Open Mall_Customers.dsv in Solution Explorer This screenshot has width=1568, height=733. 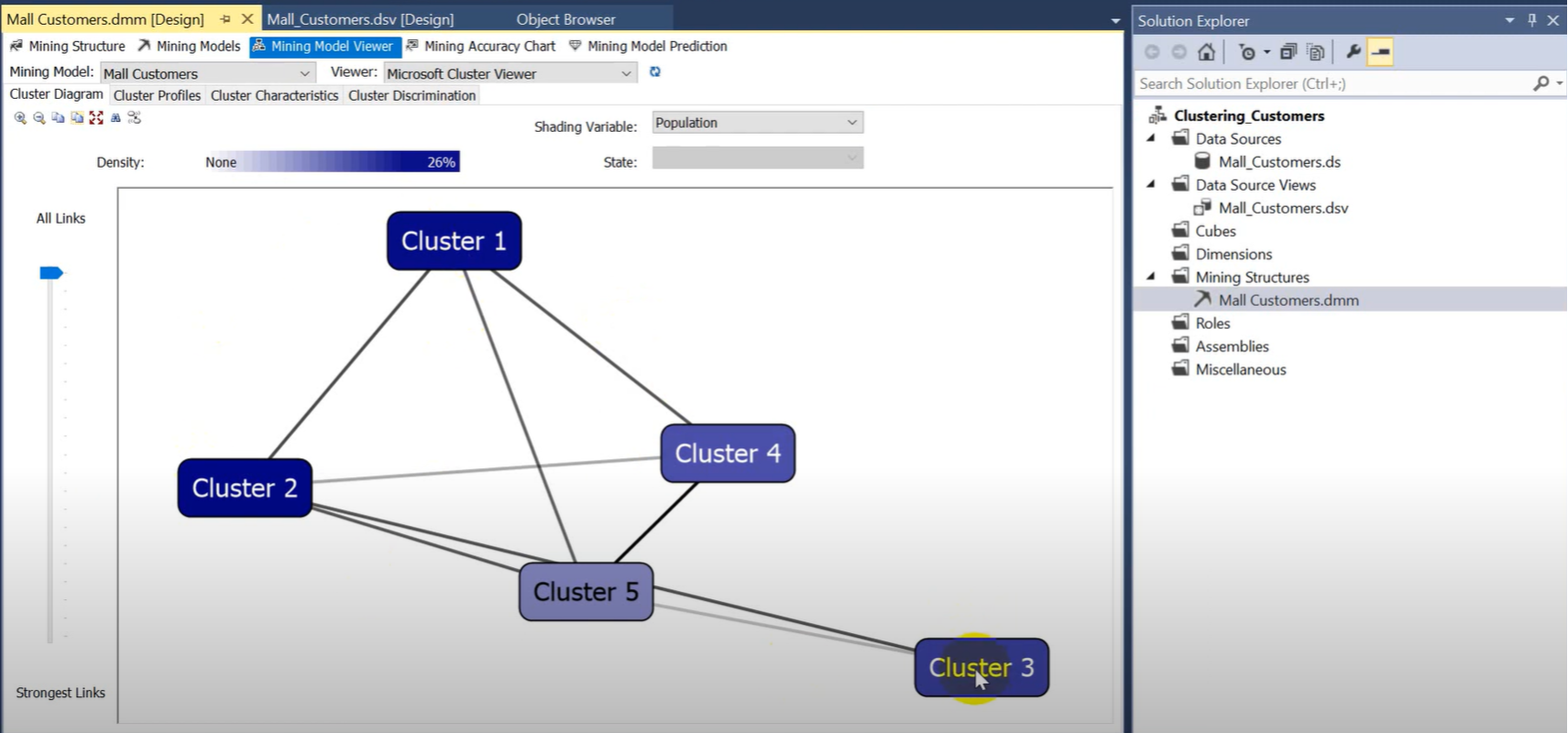click(1282, 208)
